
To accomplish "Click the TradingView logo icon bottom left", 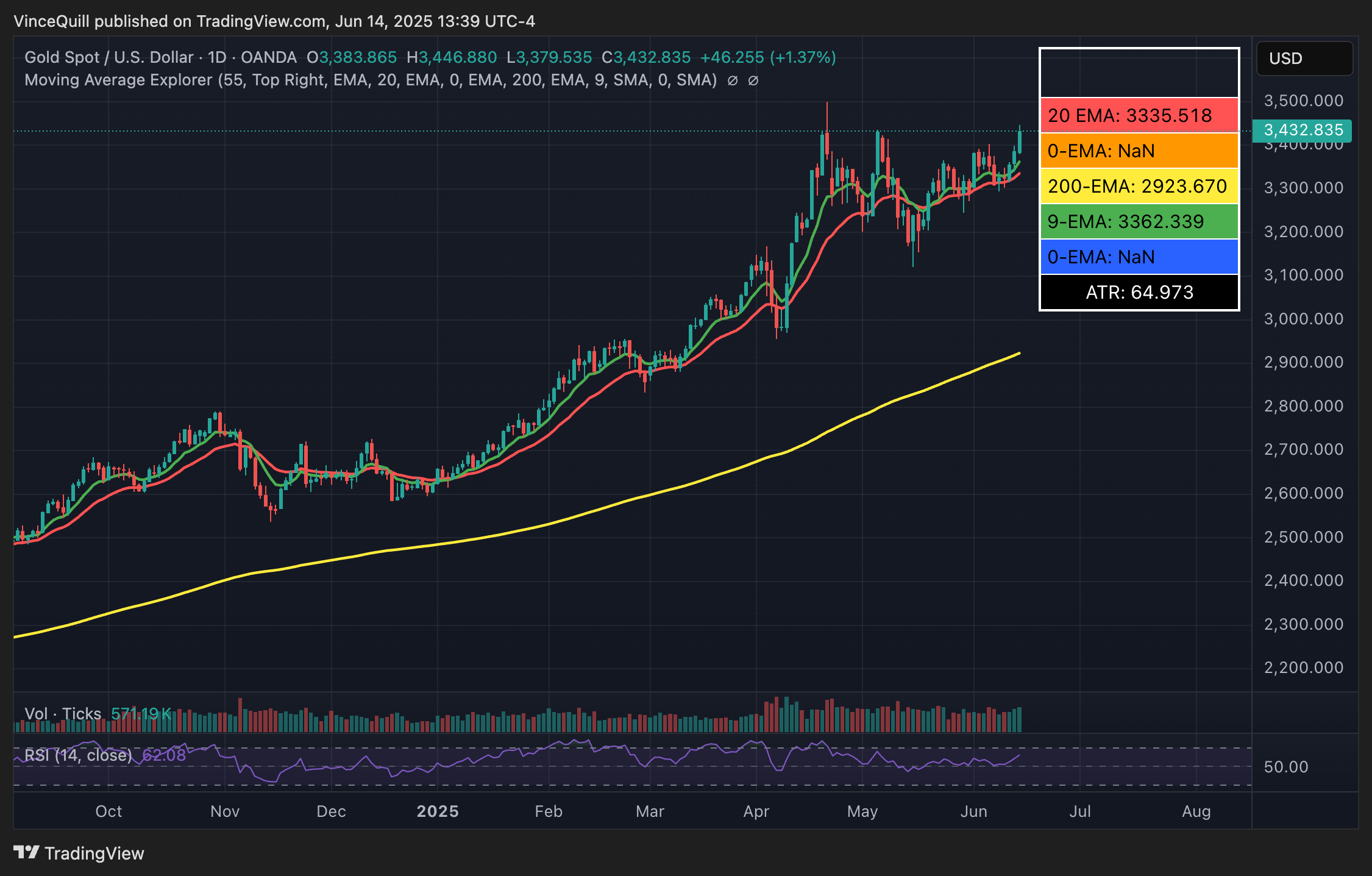I will point(27,853).
